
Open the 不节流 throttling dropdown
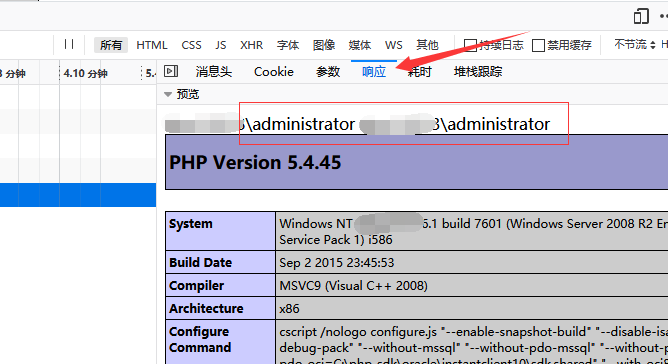(634, 44)
